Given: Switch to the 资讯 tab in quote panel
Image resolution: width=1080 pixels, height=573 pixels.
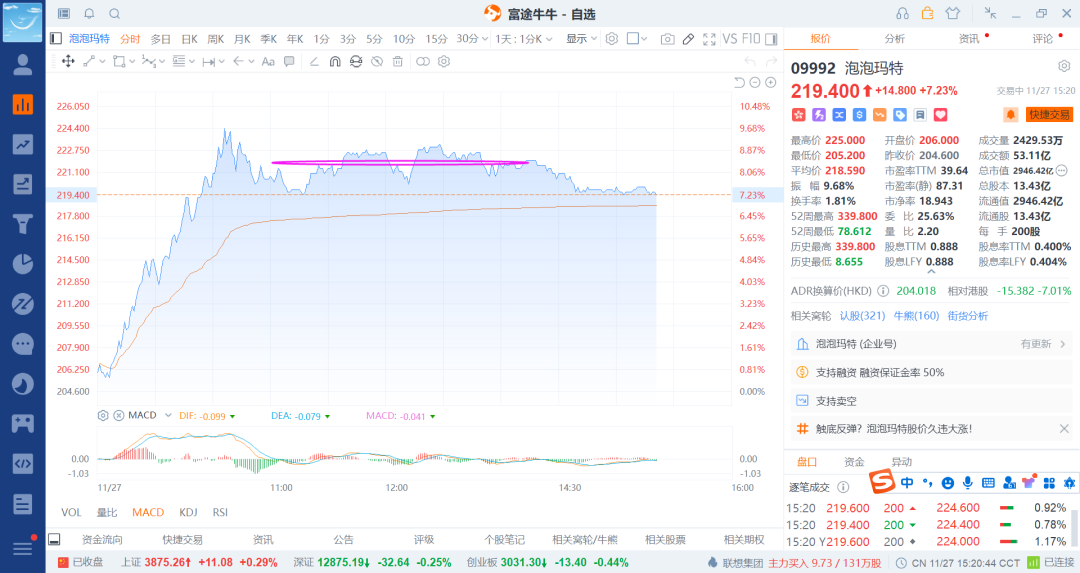Looking at the screenshot, I should (968, 39).
